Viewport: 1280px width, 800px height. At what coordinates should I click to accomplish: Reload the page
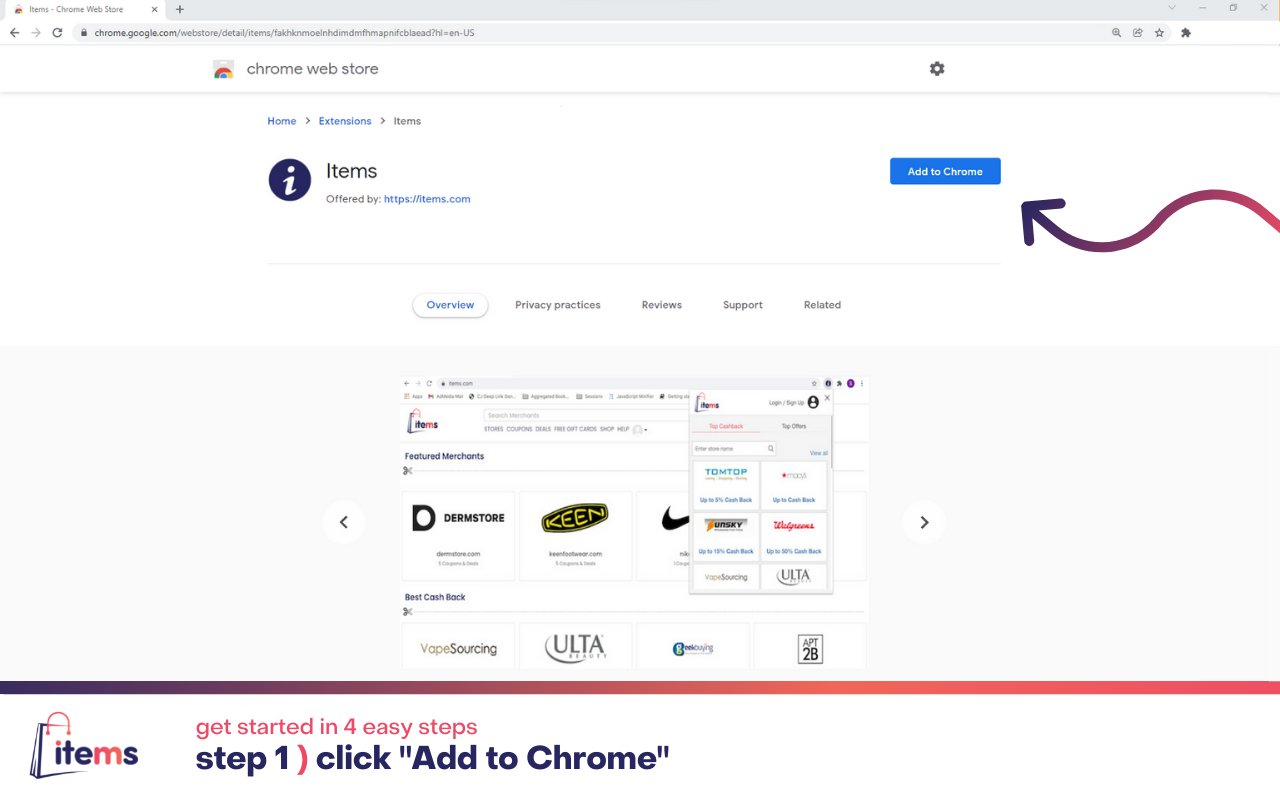[57, 33]
